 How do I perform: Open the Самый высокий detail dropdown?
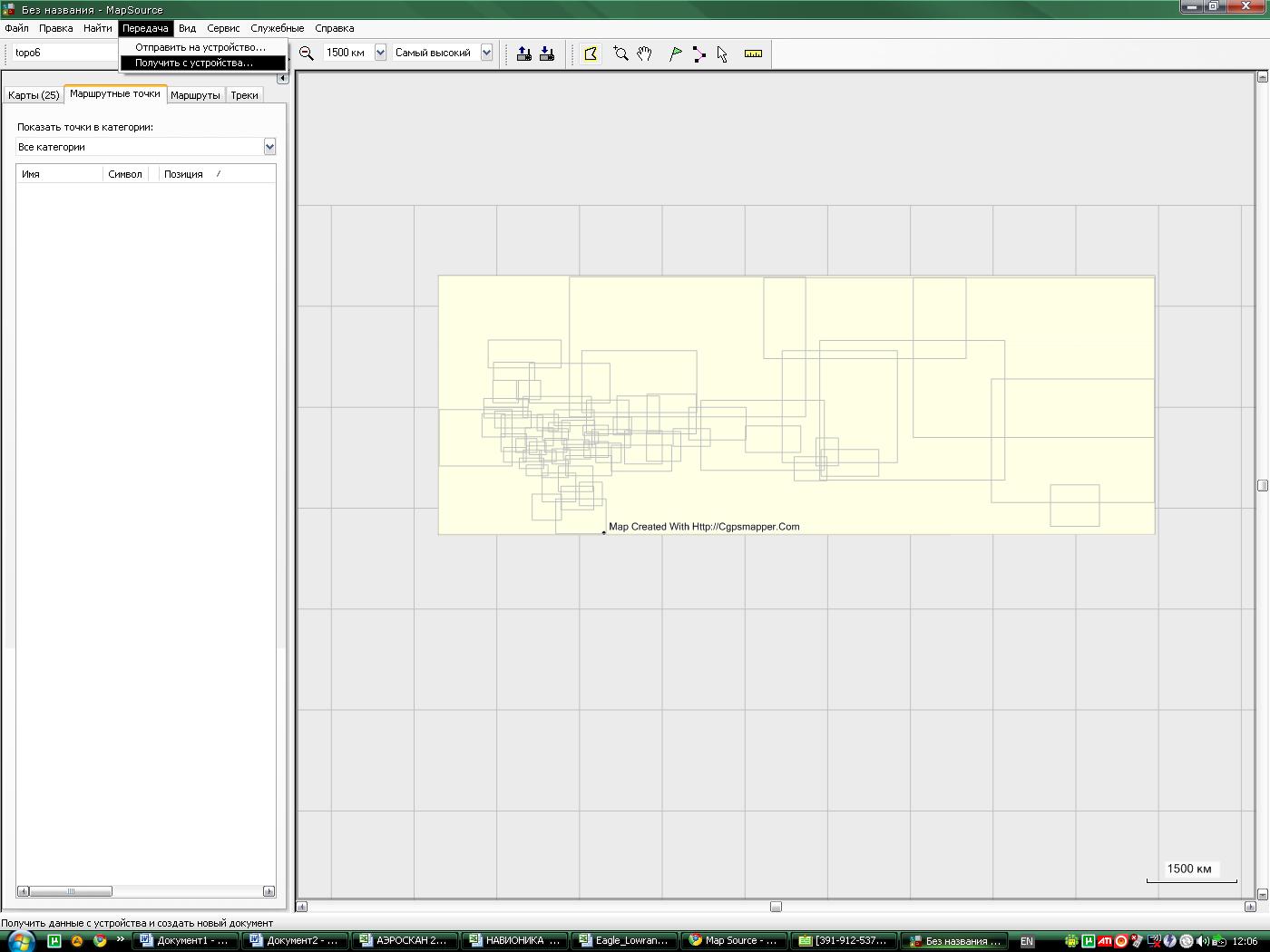tap(486, 53)
